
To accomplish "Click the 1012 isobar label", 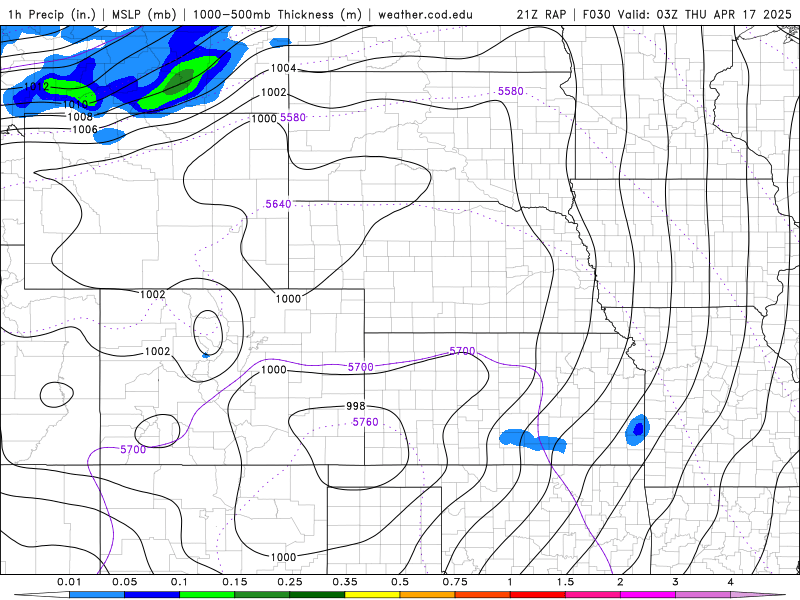I will coord(36,86).
